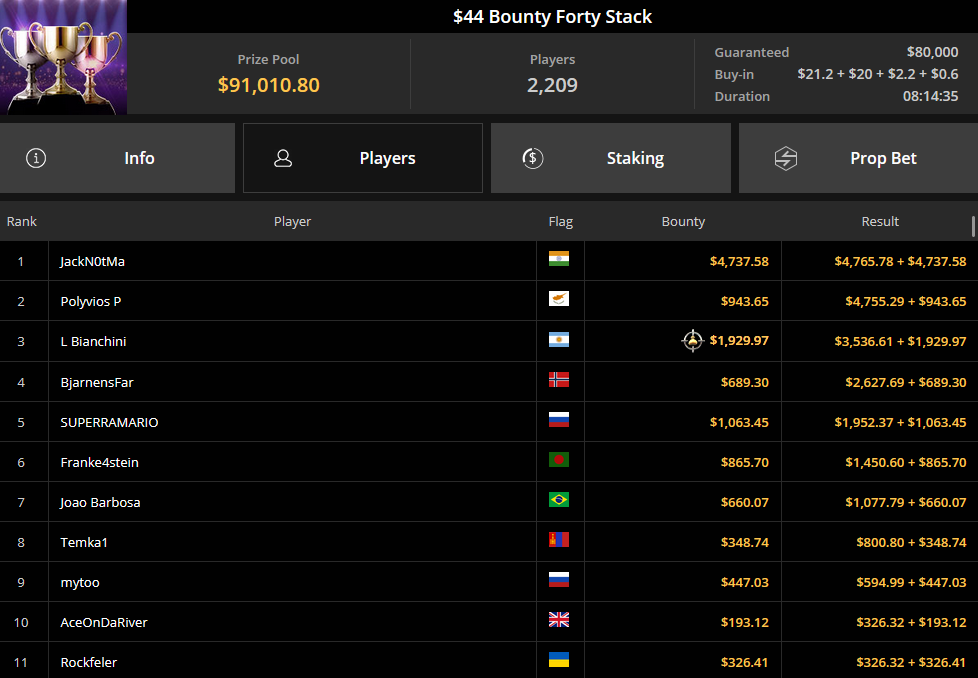The height and width of the screenshot is (678, 978).
Task: Click the Players person icon
Action: (x=283, y=158)
